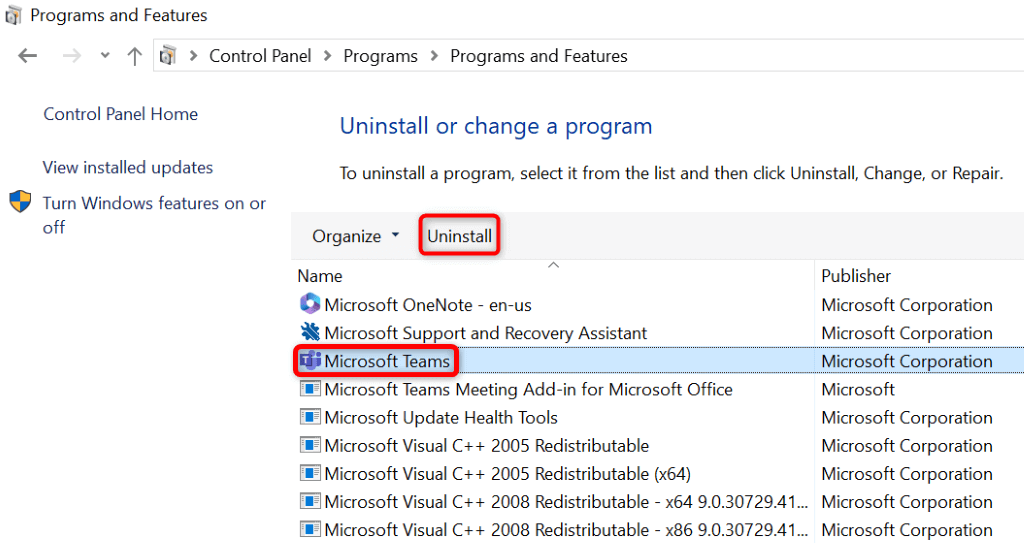This screenshot has width=1024, height=543.
Task: Click the Support and Recovery Assistant icon
Action: point(310,333)
